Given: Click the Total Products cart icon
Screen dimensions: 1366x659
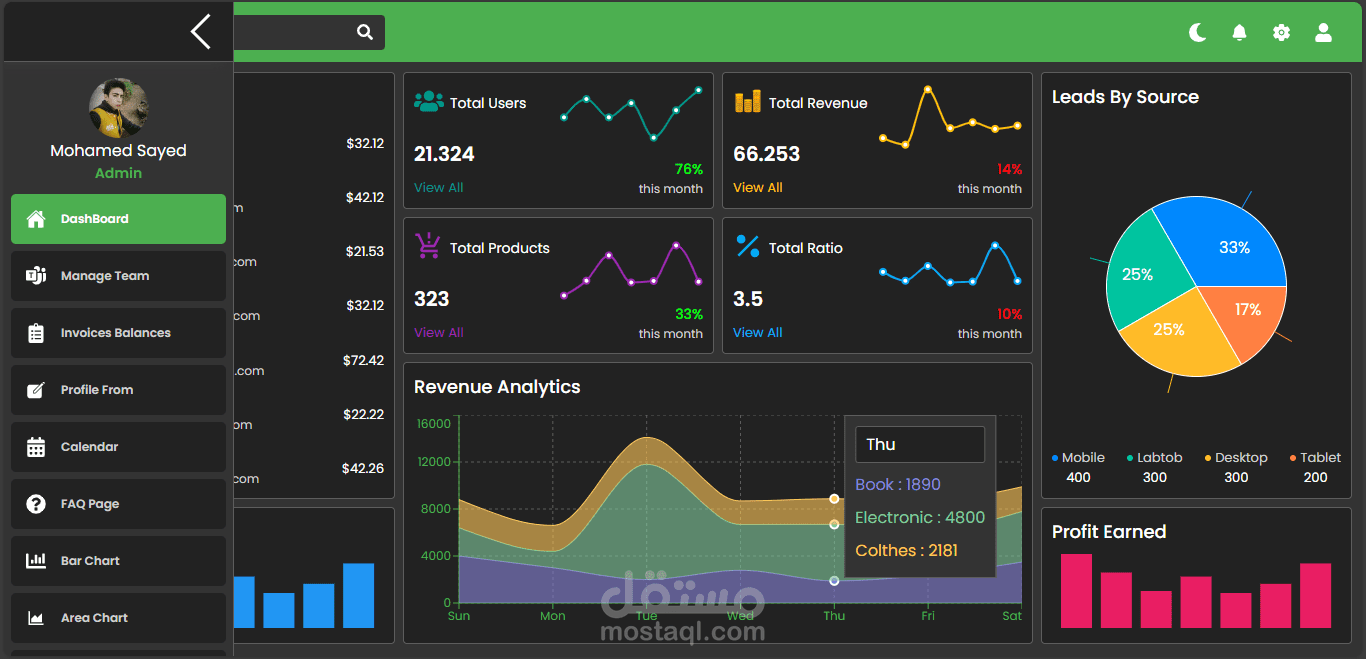Looking at the screenshot, I should coord(428,245).
